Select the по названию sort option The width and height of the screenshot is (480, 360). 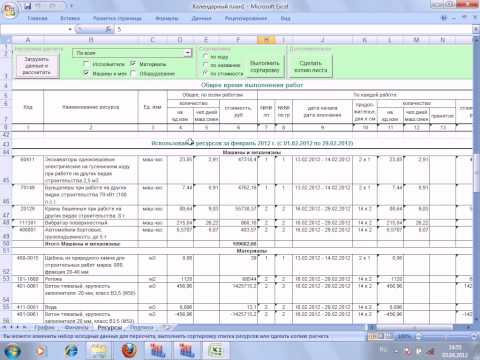(205, 65)
